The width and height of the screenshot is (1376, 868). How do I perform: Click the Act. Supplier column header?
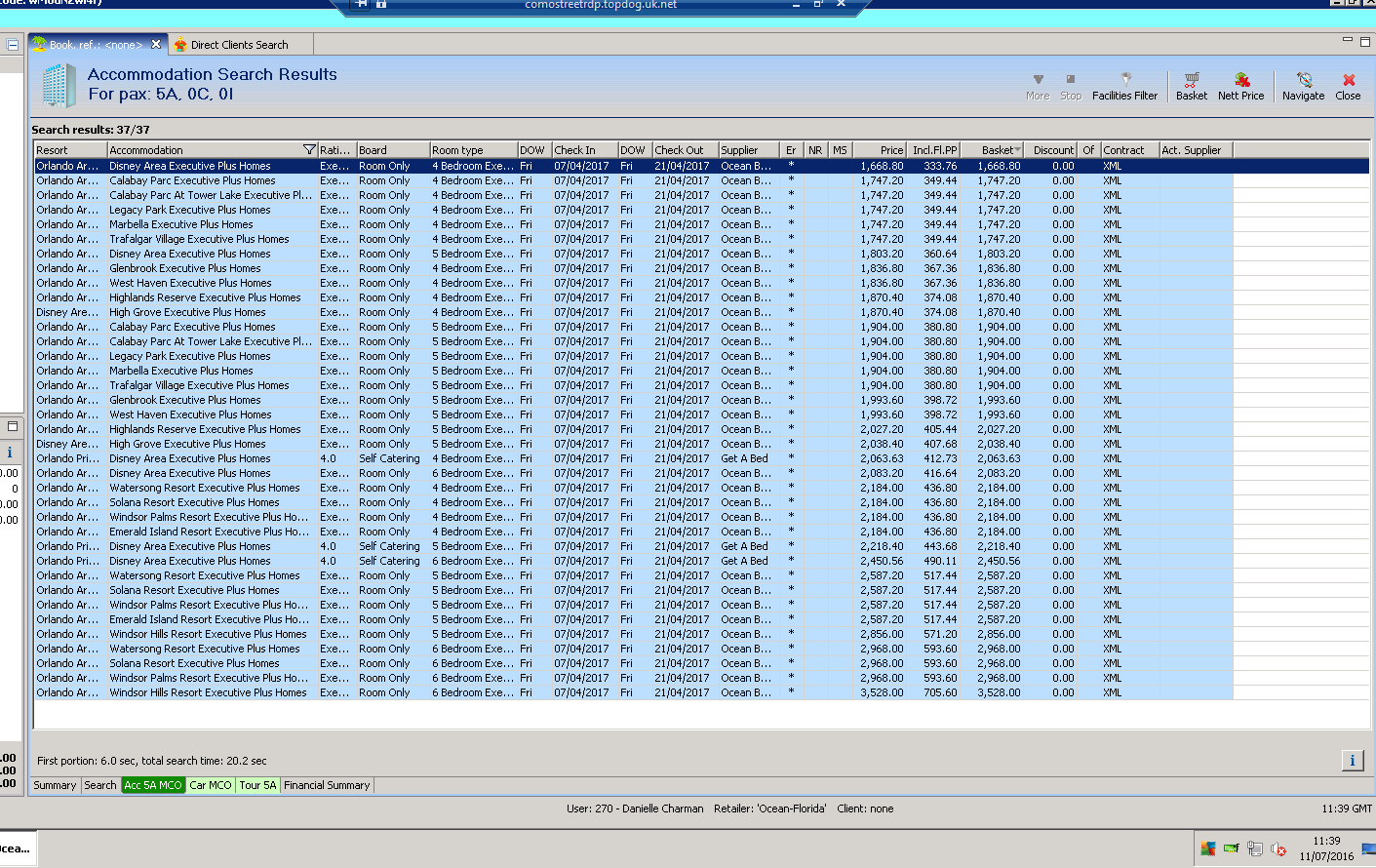pos(1197,150)
